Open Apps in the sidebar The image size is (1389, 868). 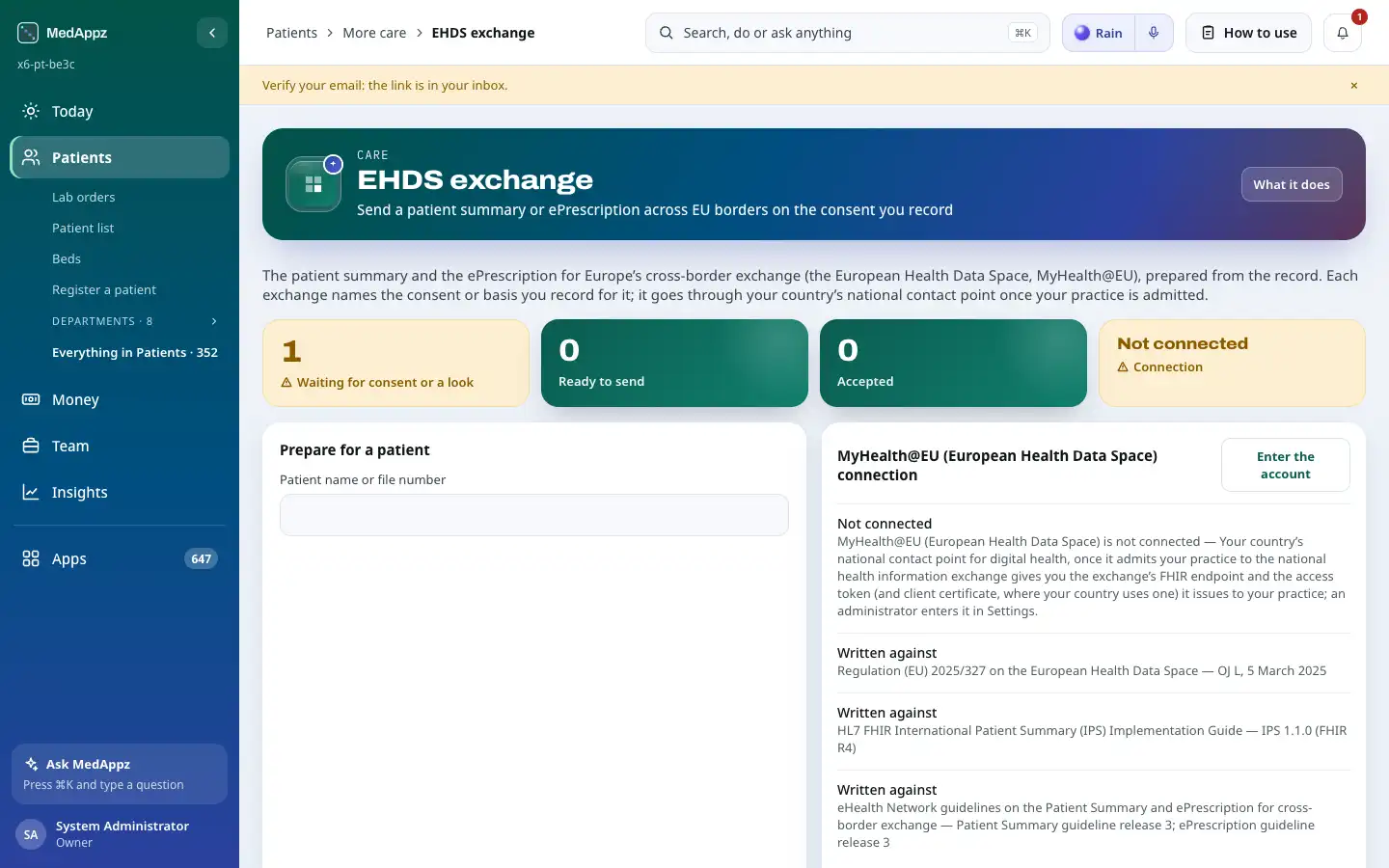[120, 558]
